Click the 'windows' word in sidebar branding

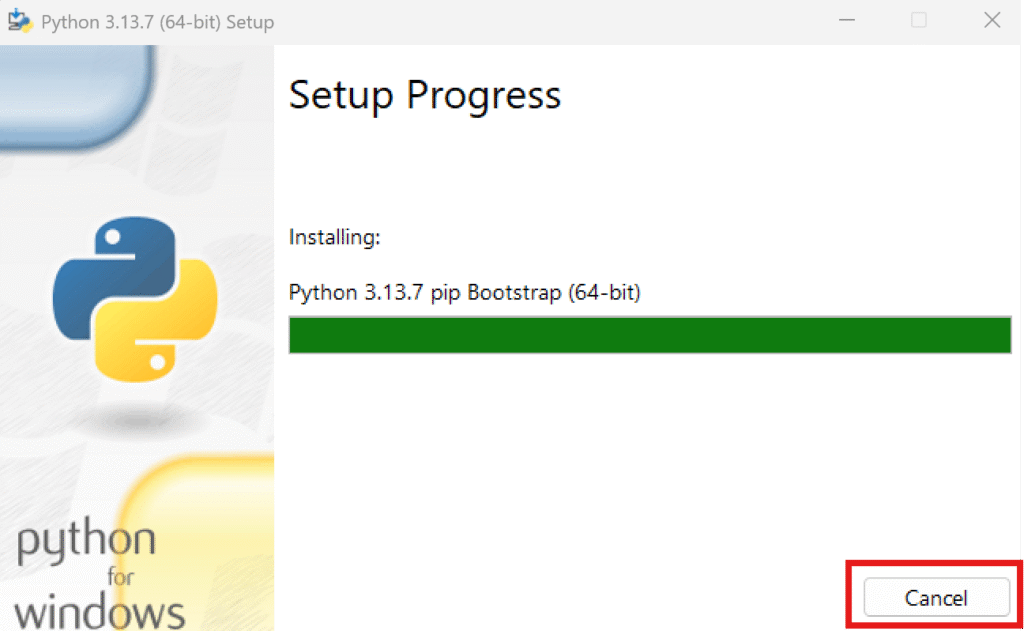[99, 613]
